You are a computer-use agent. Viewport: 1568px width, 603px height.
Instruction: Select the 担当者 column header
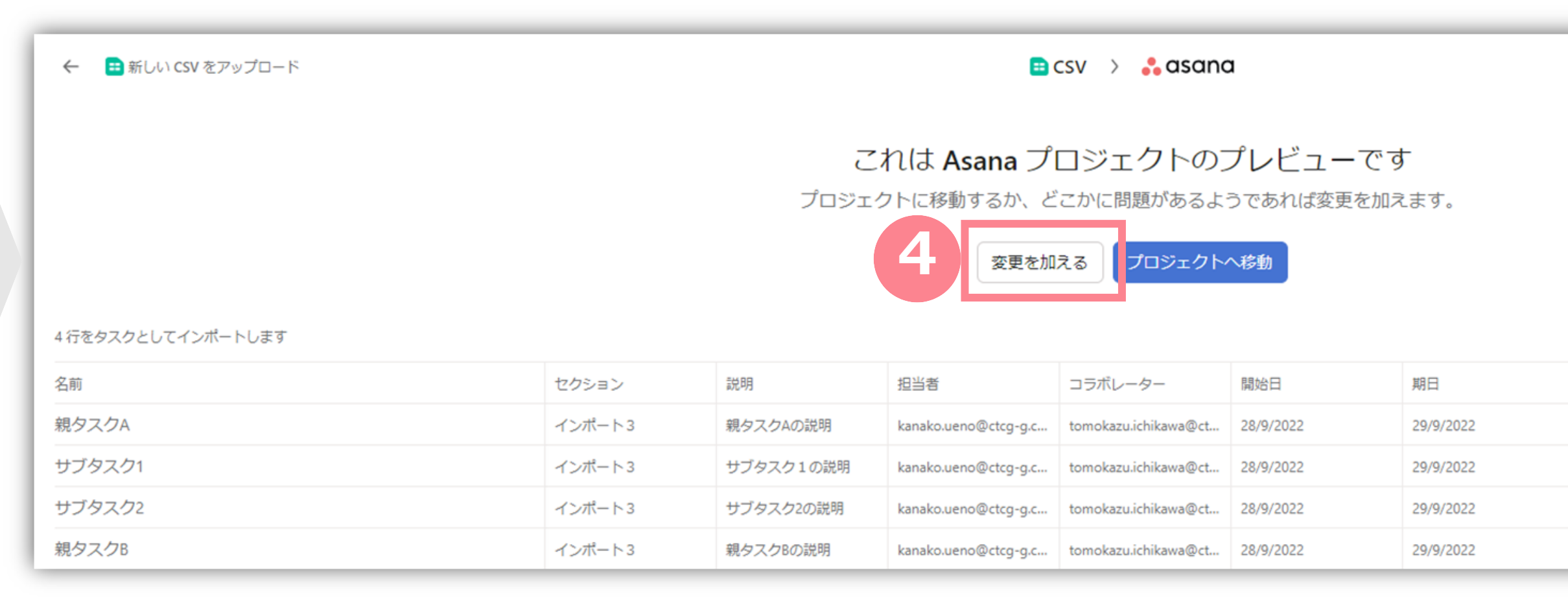point(918,384)
